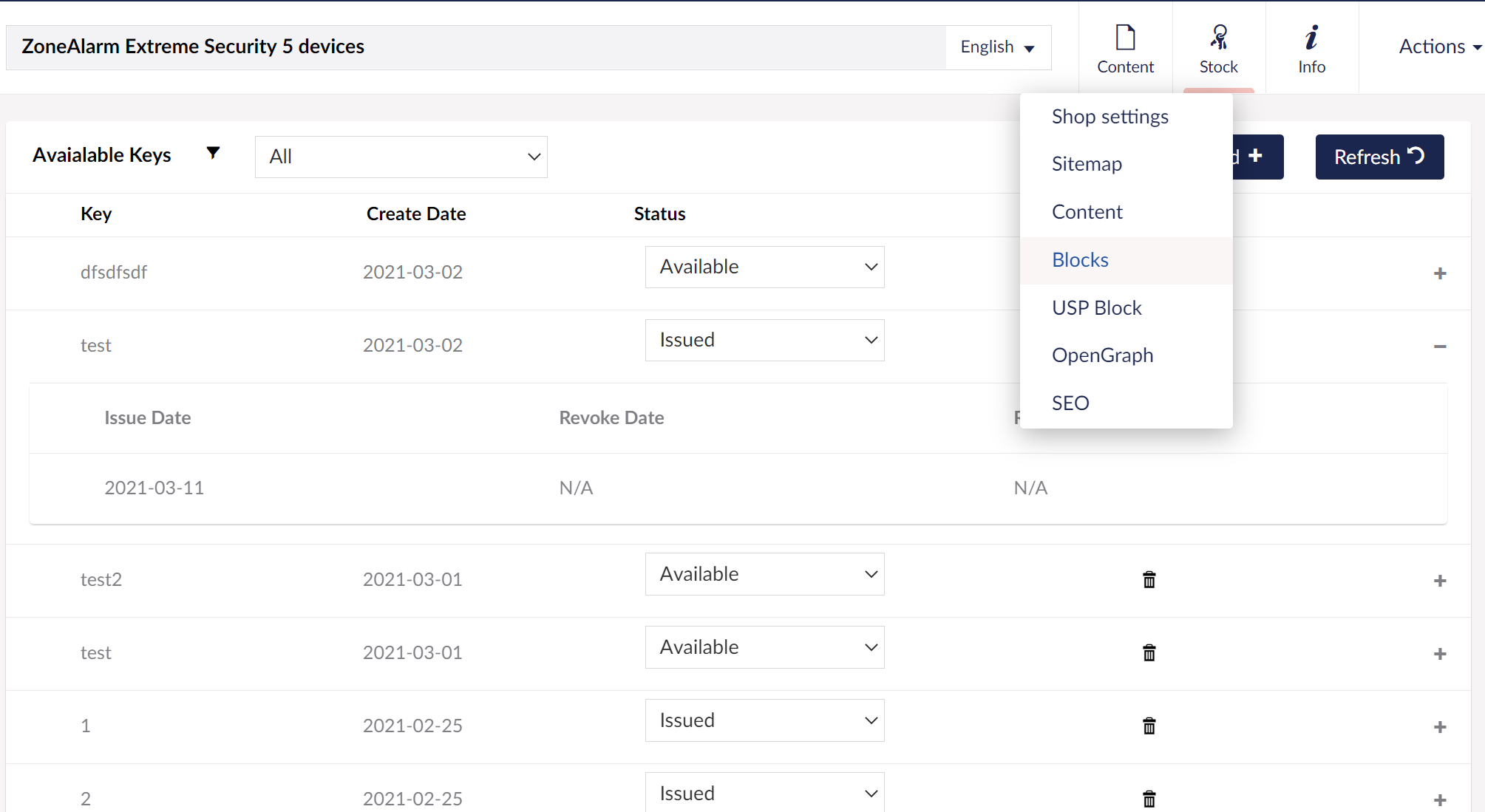Change status dropdown for test2 key
This screenshot has height=812, width=1485.
point(764,574)
